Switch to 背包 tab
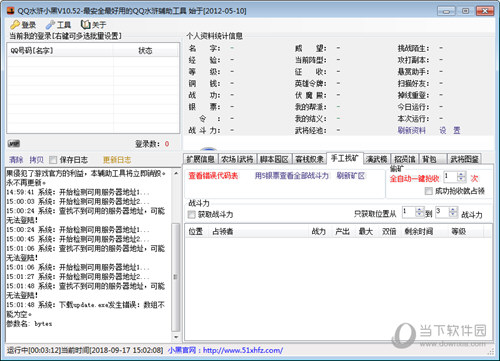The image size is (500, 361). click(x=432, y=159)
